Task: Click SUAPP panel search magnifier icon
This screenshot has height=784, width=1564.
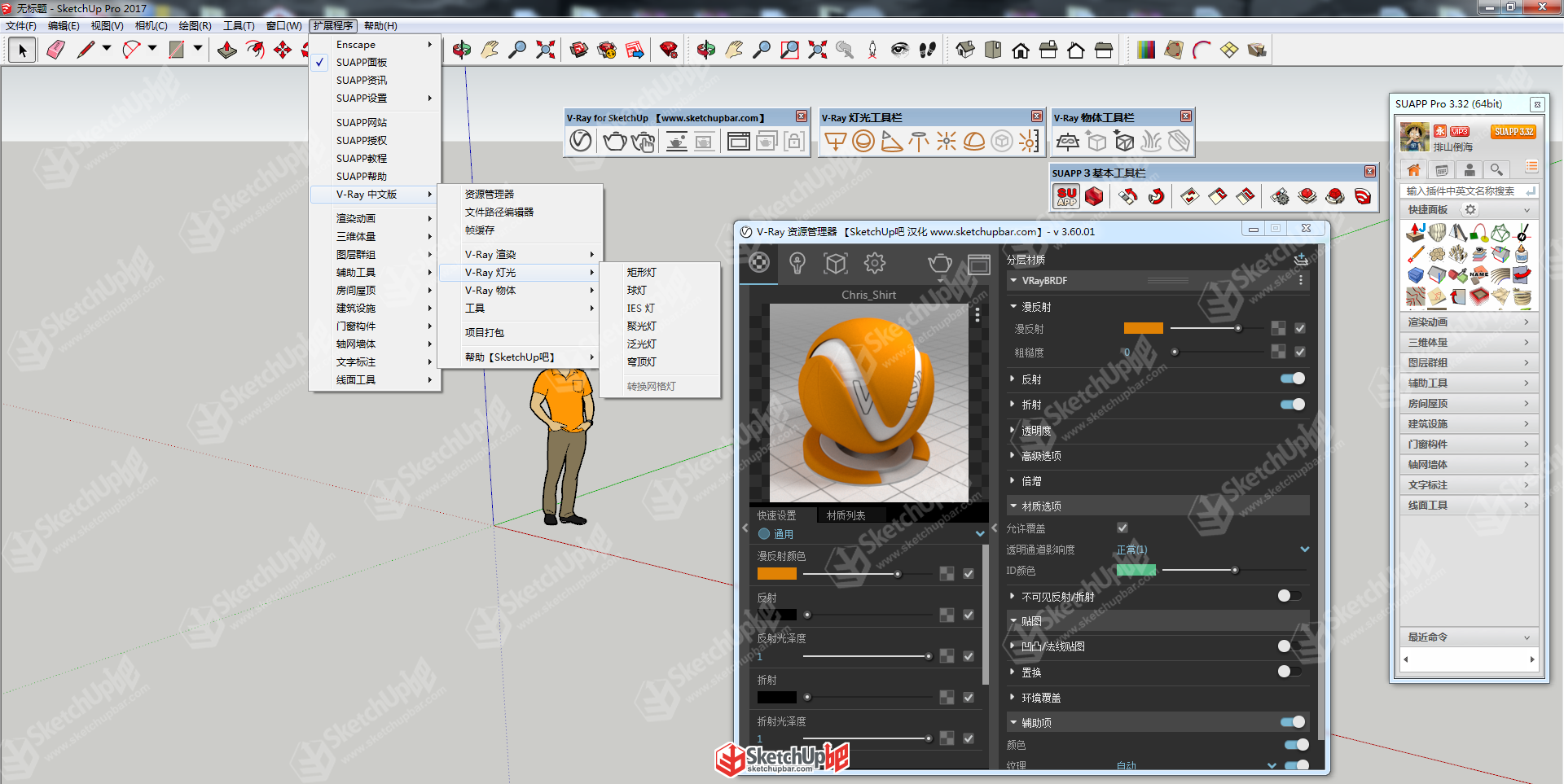Action: coord(1496,169)
